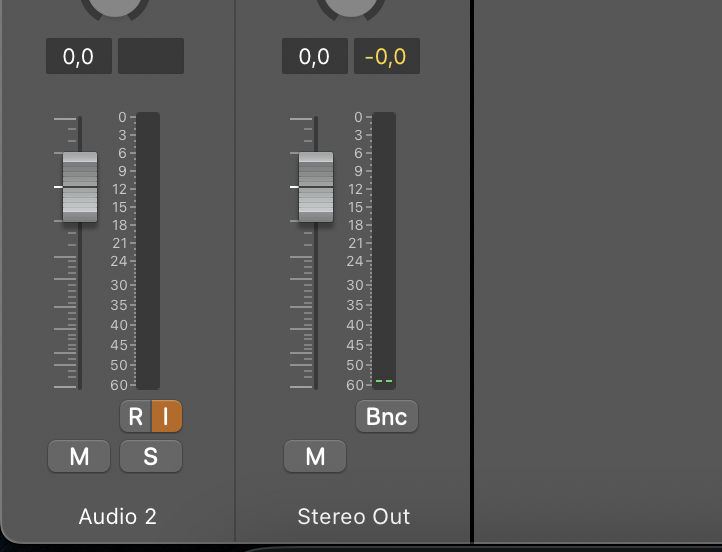This screenshot has width=722, height=552.
Task: Select the Audio 2 channel name label
Action: click(x=118, y=517)
